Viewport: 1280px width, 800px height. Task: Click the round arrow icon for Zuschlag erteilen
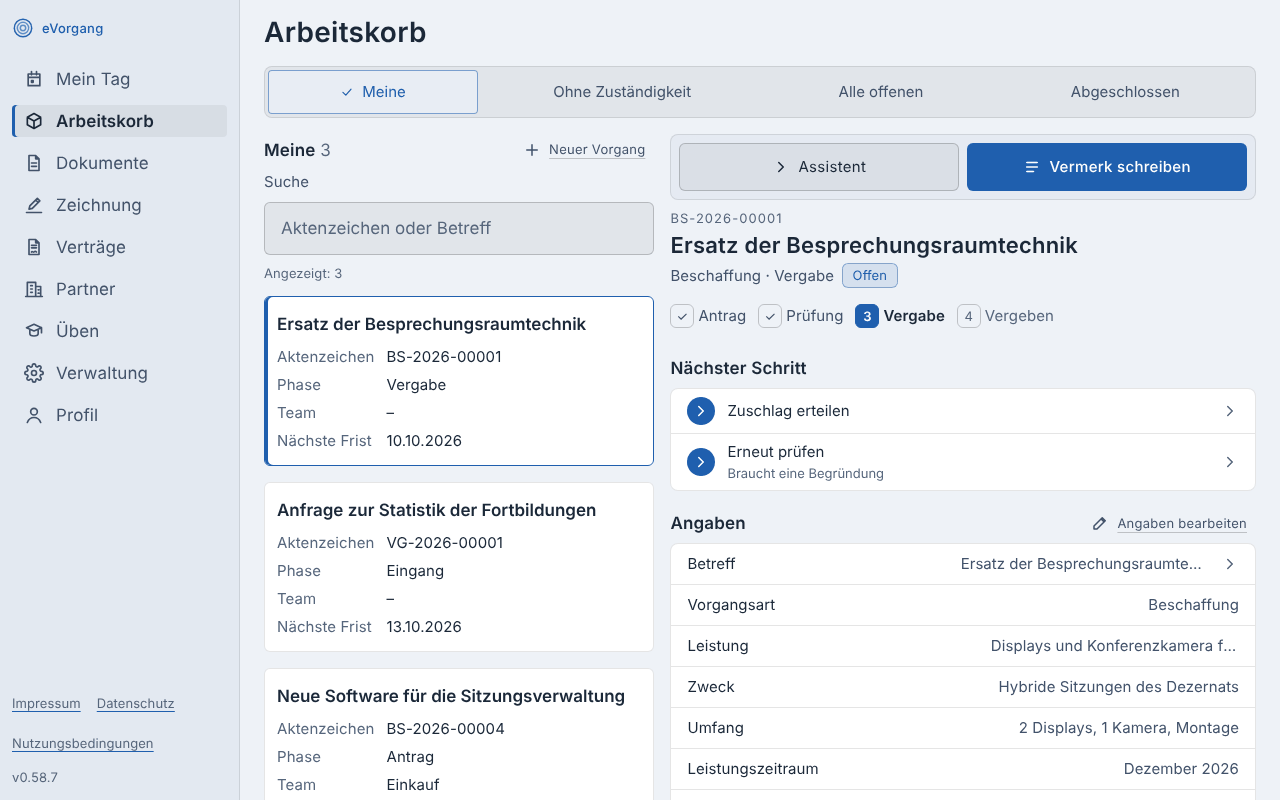[701, 411]
